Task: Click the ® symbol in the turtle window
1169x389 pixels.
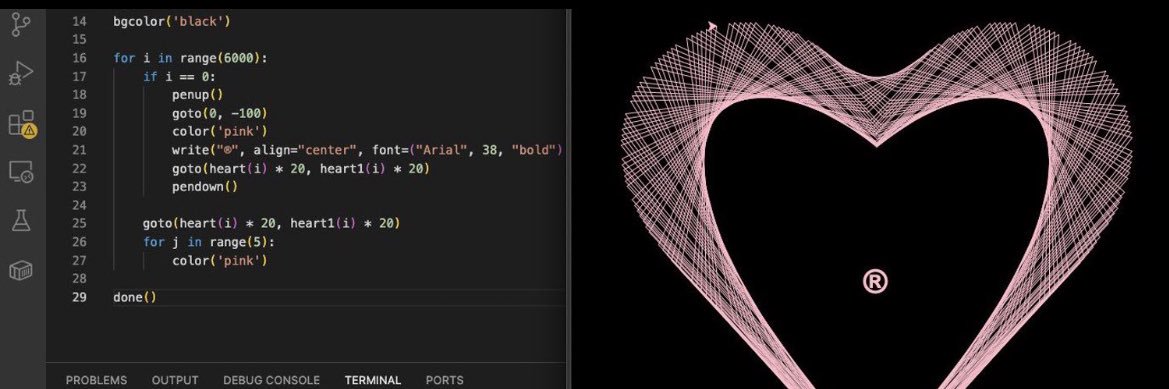Action: click(x=875, y=282)
